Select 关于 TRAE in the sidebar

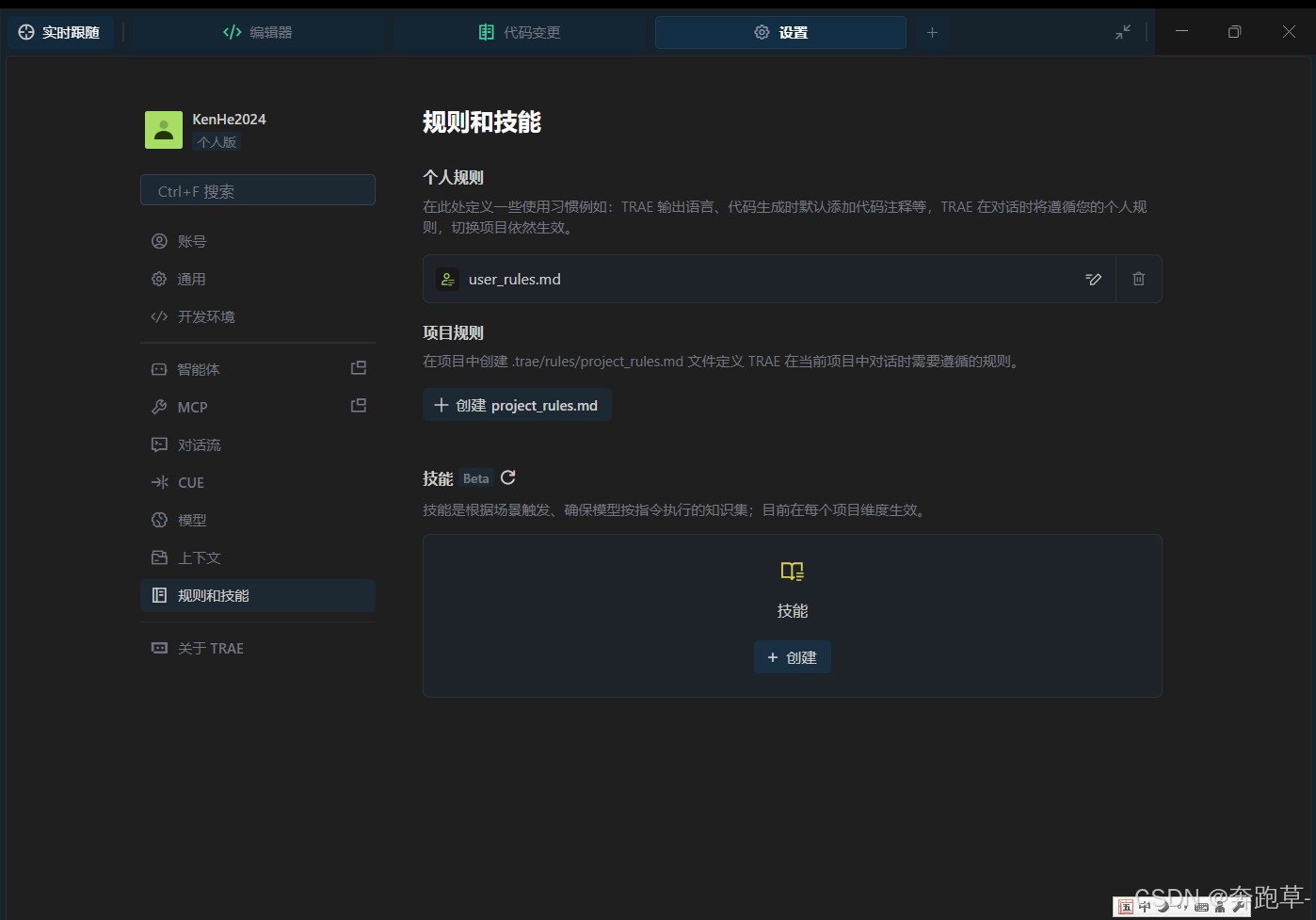point(210,648)
